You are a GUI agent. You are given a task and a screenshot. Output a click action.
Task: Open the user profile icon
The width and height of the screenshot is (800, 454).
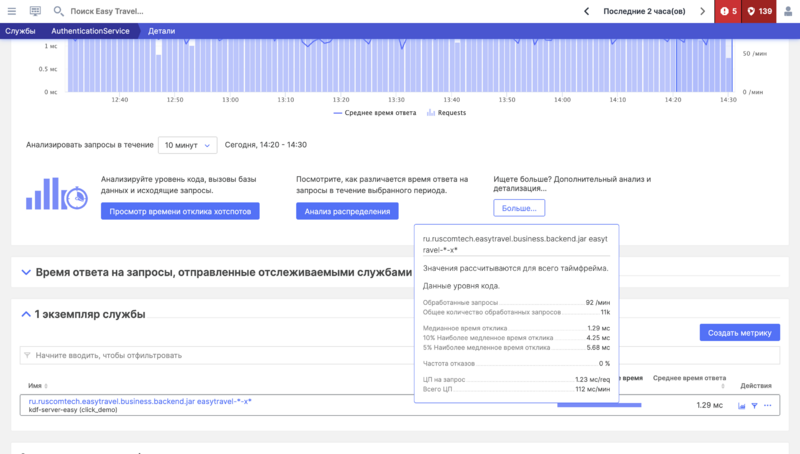[x=788, y=11]
